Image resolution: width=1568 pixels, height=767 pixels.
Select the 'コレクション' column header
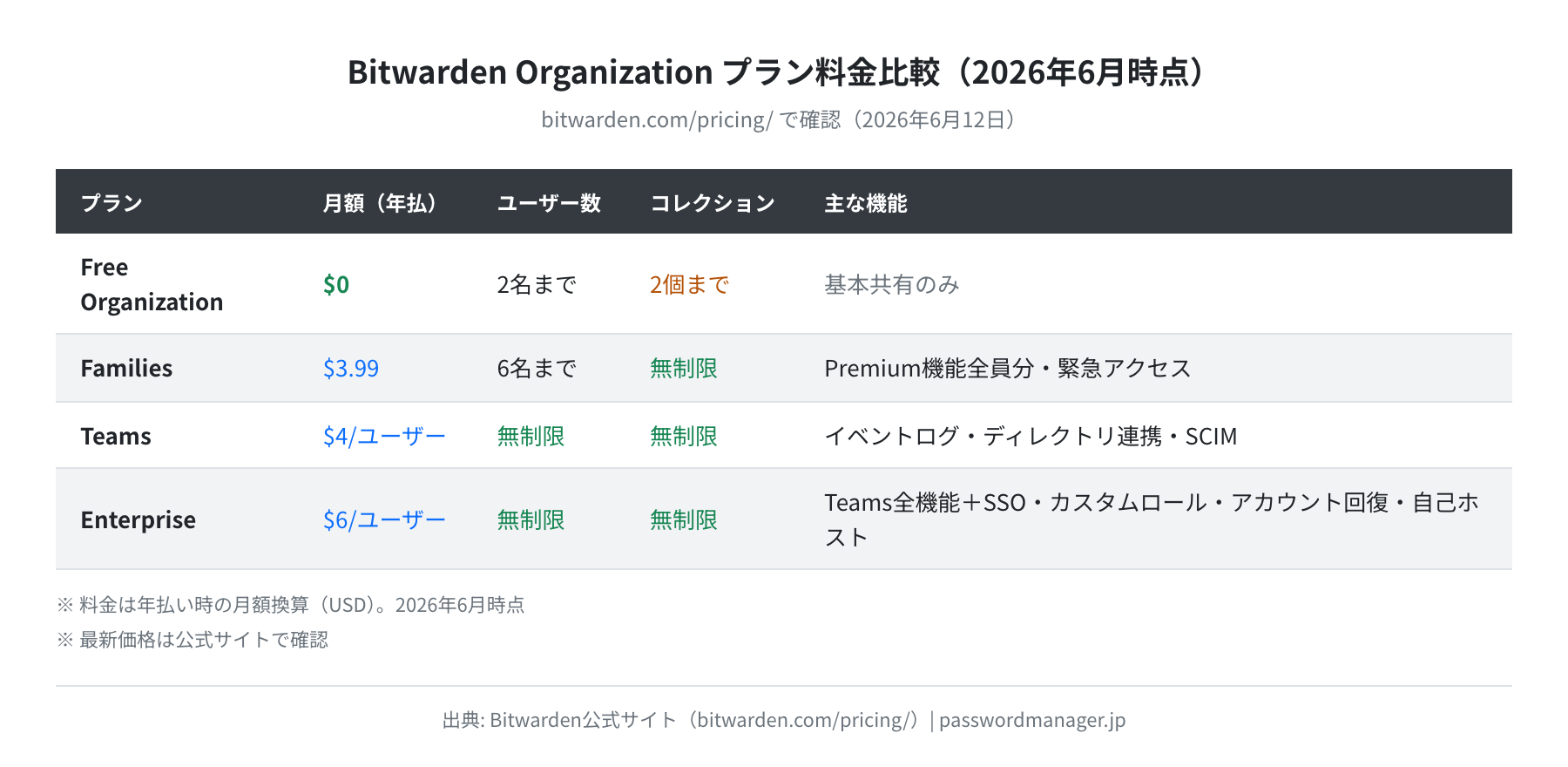[x=713, y=203]
